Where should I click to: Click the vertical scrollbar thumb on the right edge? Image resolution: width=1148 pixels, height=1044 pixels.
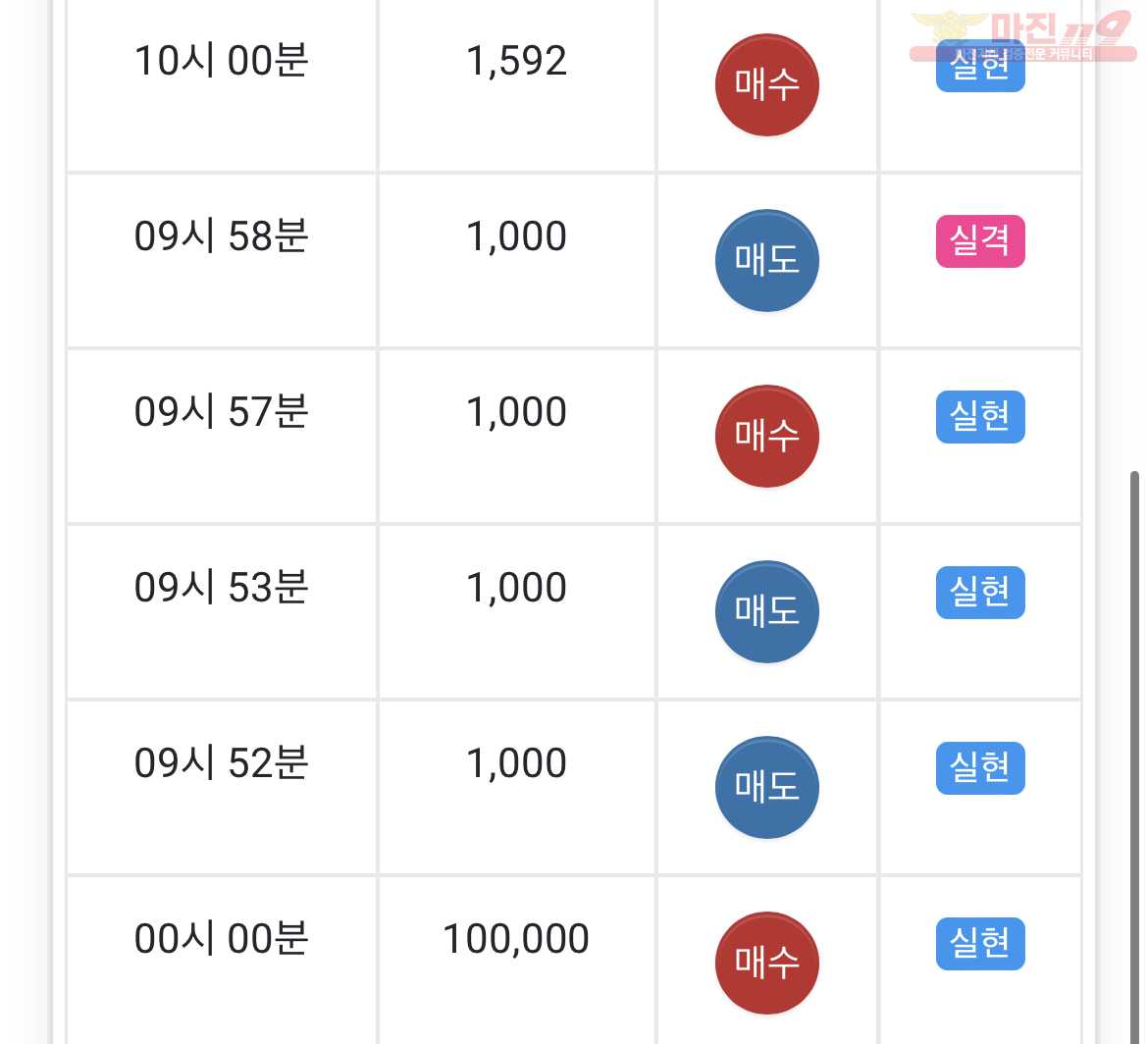click(1134, 757)
